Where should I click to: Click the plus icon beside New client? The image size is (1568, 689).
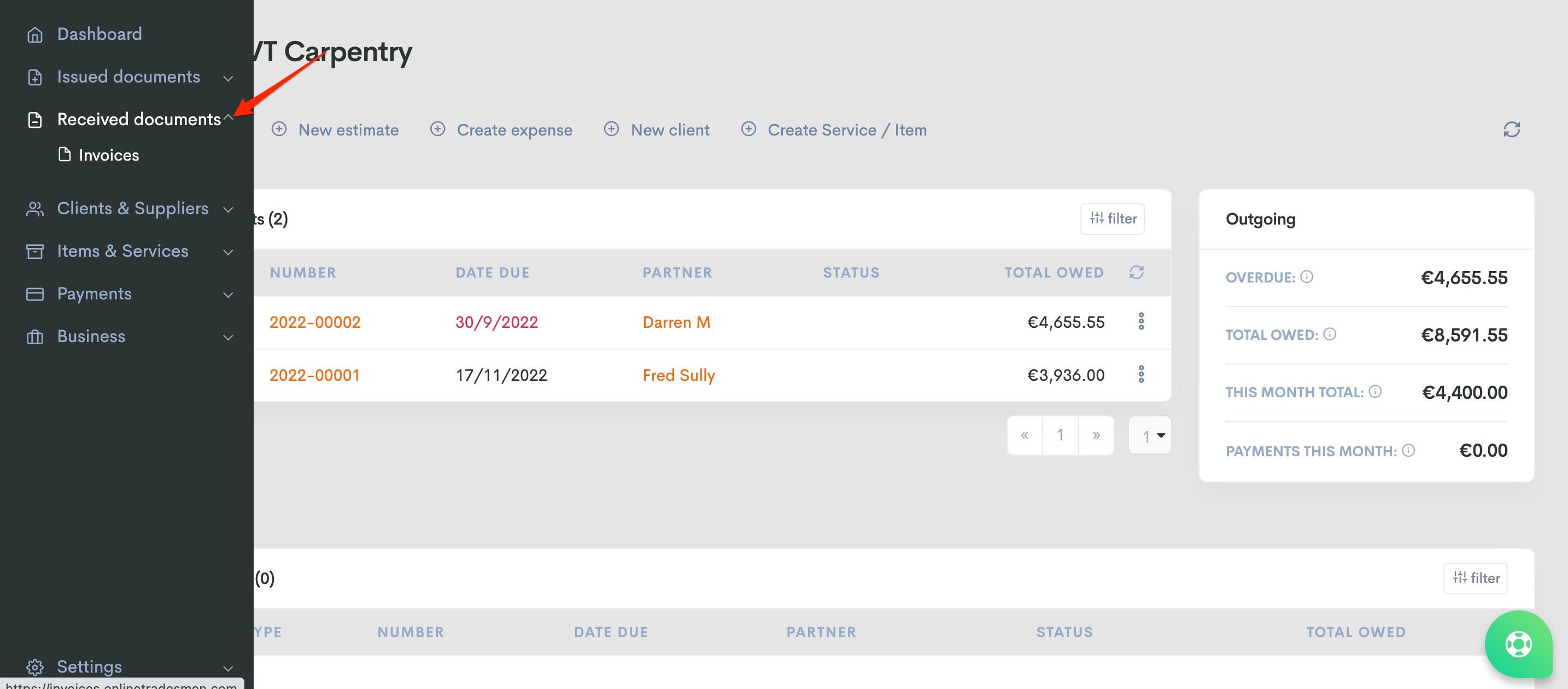[611, 129]
